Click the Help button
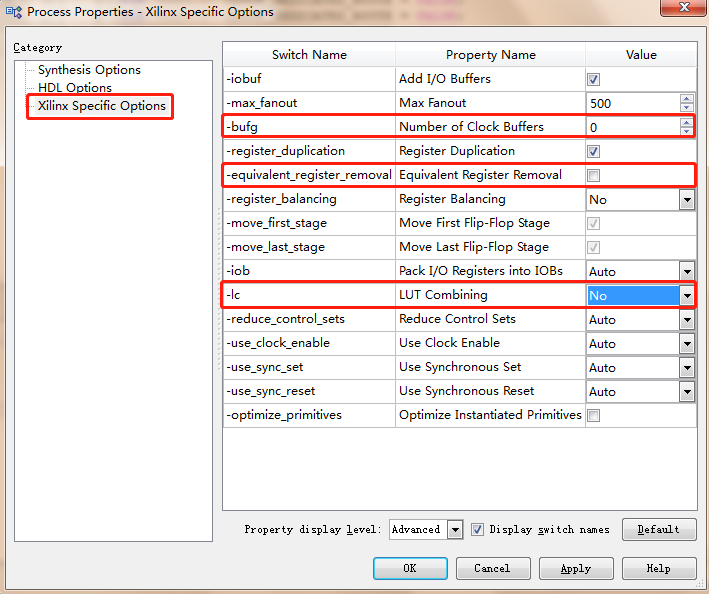The width and height of the screenshot is (709, 594). pyautogui.click(x=659, y=568)
